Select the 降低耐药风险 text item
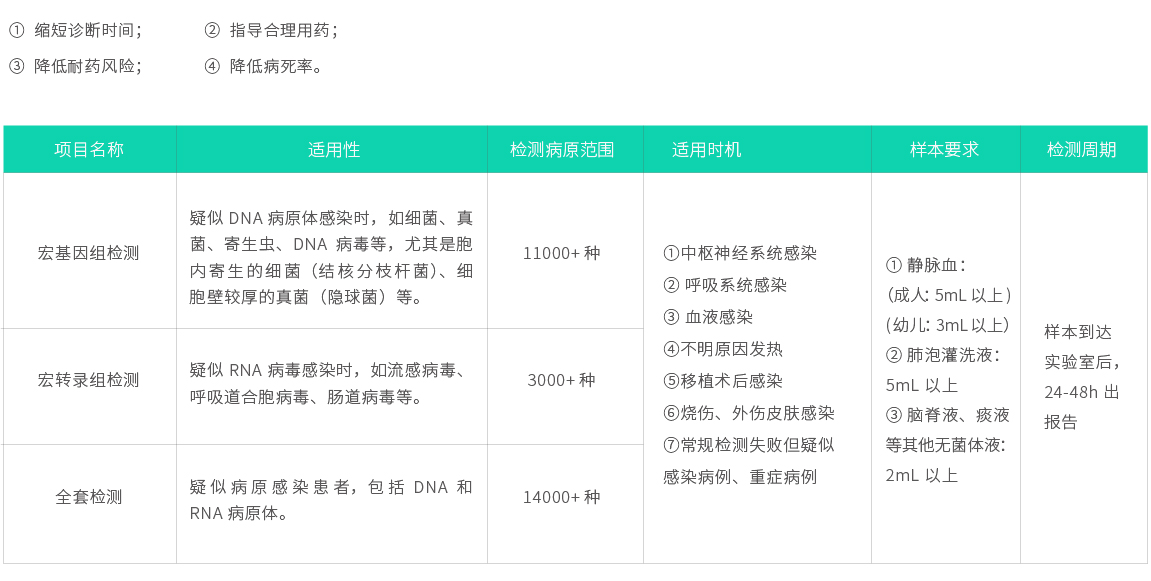Screen dimensions: 1151x581 pos(86,66)
